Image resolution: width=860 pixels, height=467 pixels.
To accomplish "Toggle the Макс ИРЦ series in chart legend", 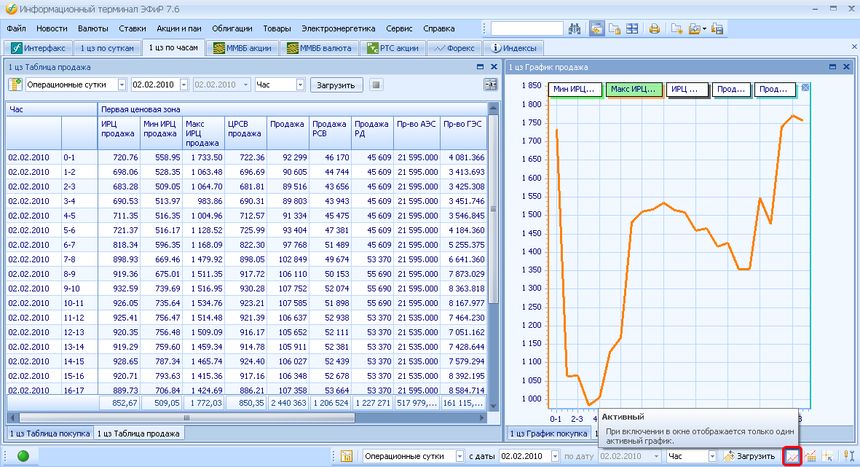I will (x=634, y=90).
